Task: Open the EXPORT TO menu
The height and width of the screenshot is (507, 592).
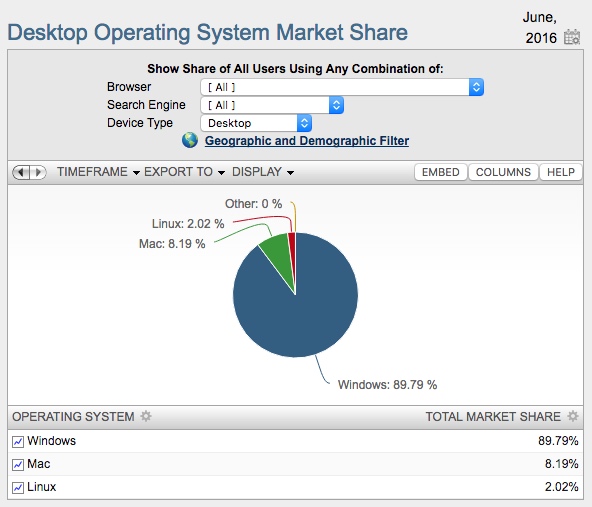Action: [x=184, y=172]
